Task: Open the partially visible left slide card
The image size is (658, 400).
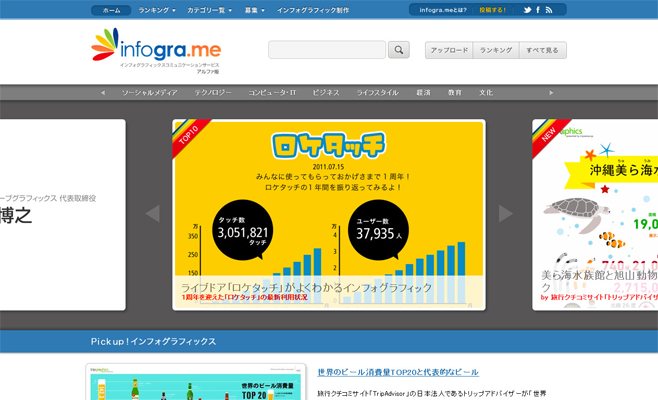Action: 63,215
